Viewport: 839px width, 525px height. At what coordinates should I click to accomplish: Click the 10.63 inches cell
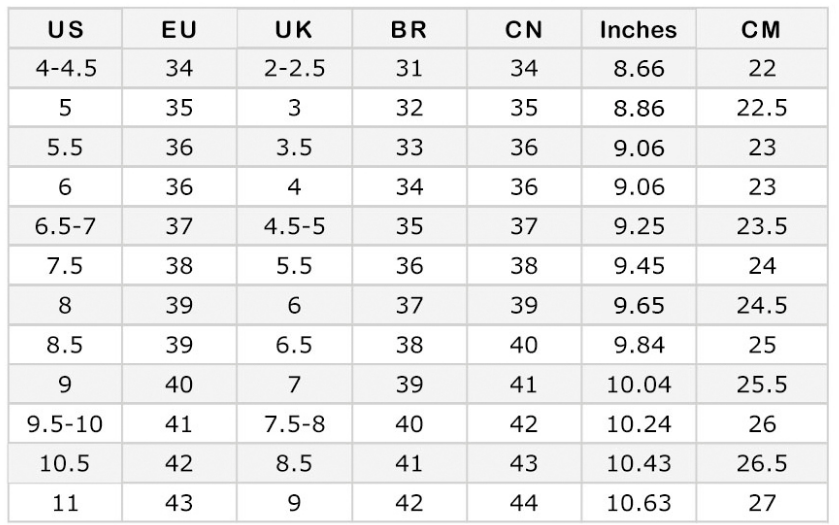click(x=638, y=503)
